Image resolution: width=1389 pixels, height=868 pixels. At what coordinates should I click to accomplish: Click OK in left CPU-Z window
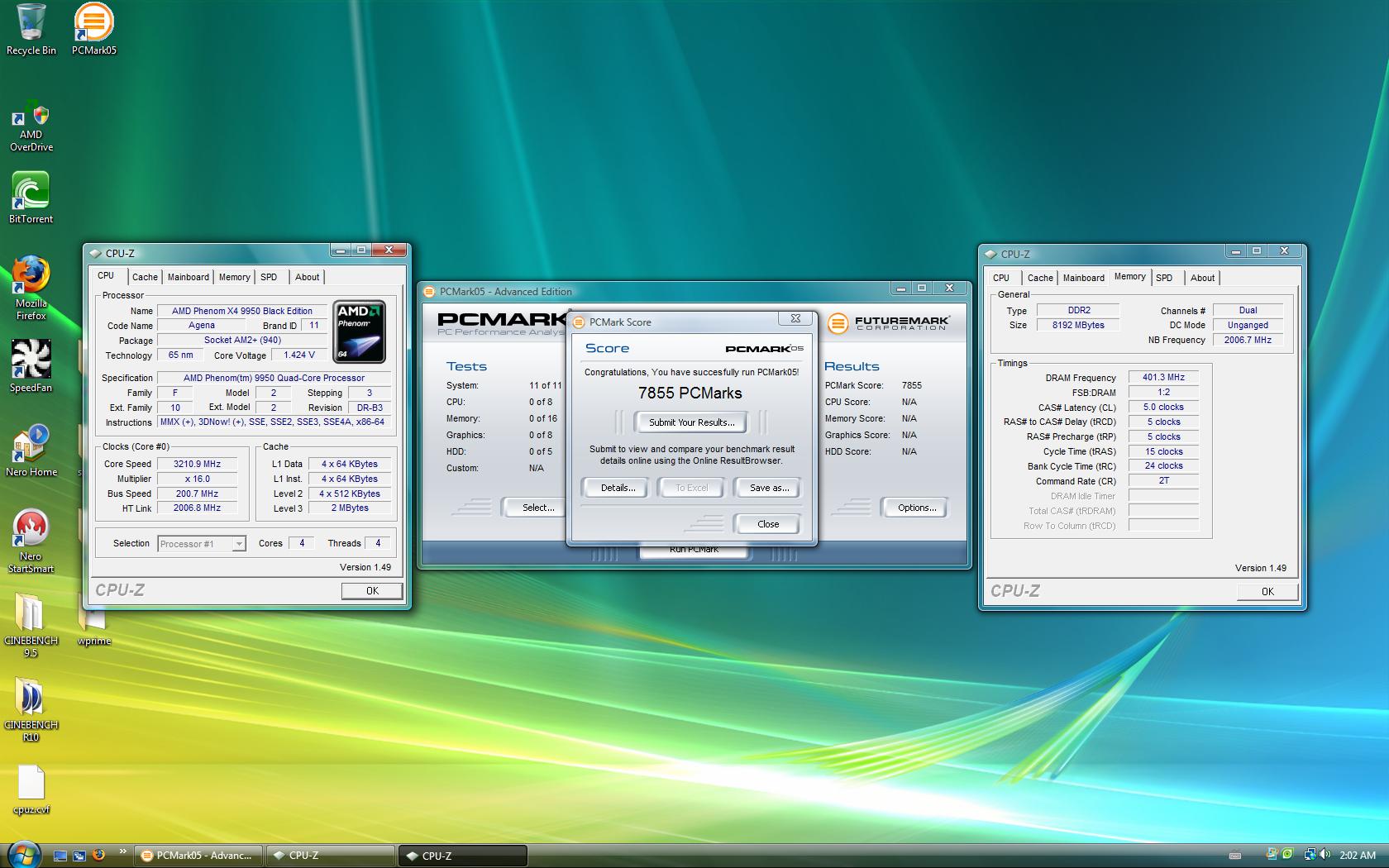(x=372, y=590)
